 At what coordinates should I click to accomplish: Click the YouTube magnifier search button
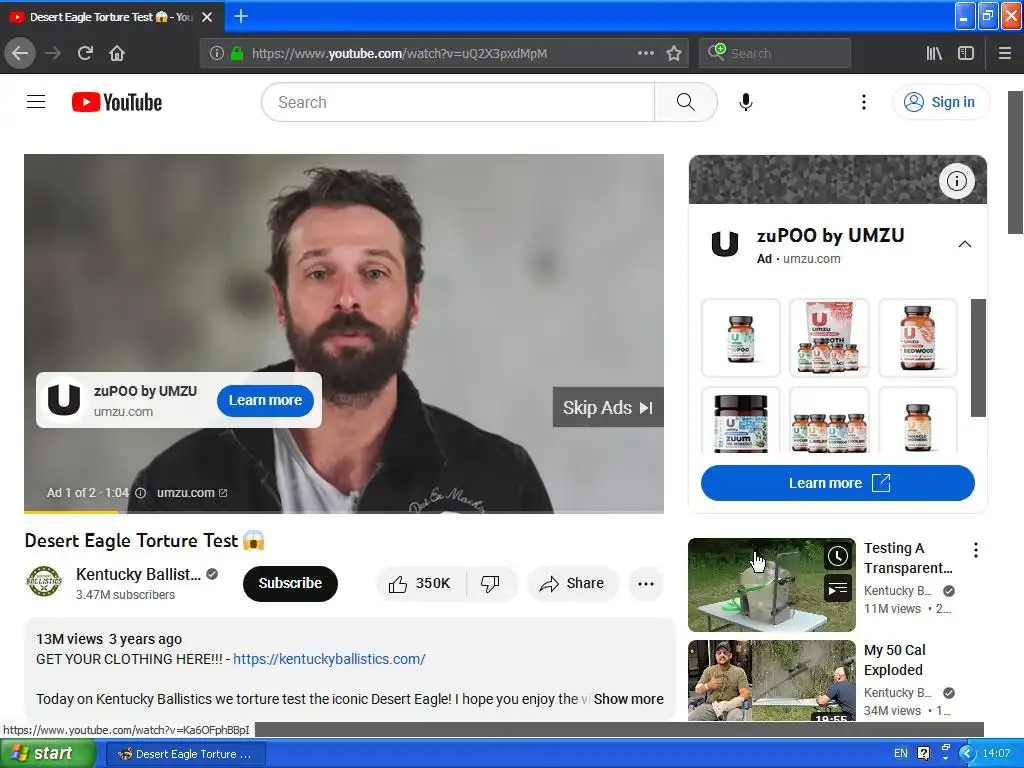click(x=686, y=102)
